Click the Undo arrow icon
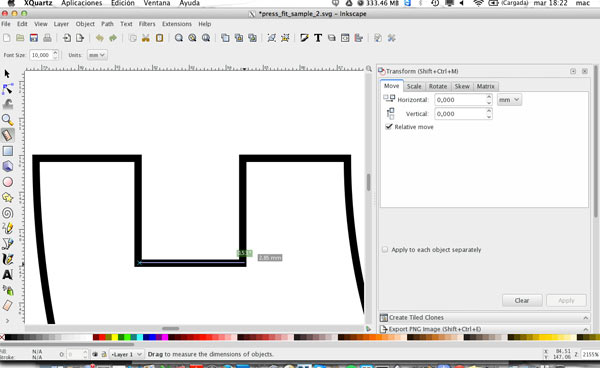 tap(99, 38)
